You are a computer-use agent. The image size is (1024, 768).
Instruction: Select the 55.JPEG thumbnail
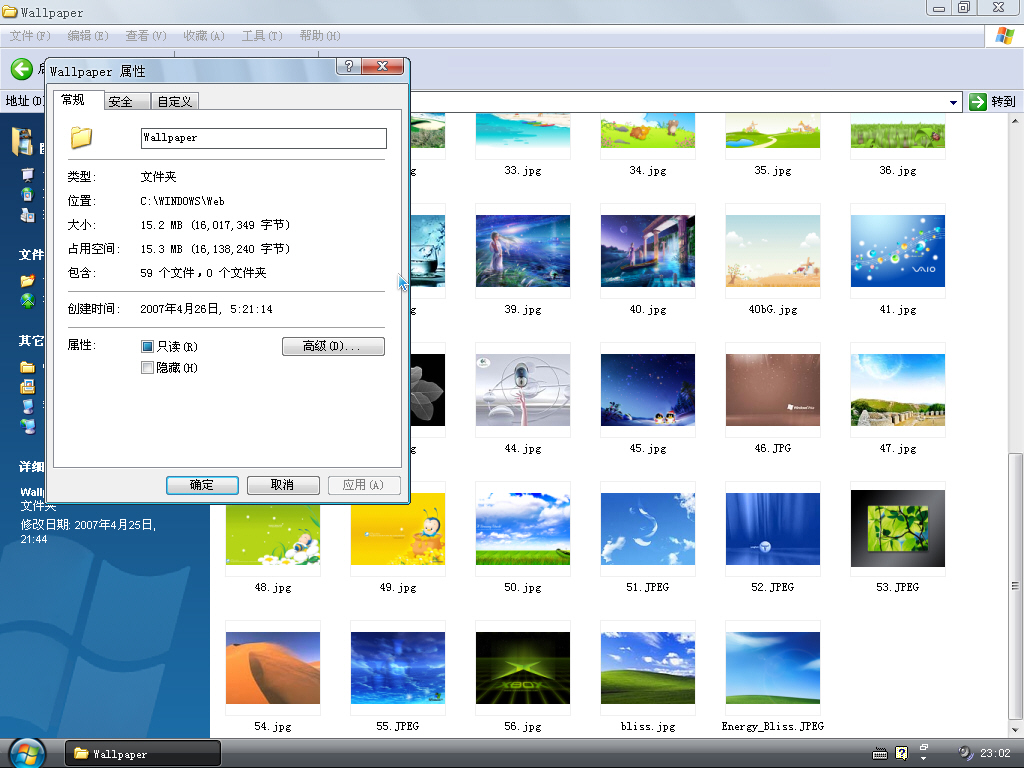(398, 668)
